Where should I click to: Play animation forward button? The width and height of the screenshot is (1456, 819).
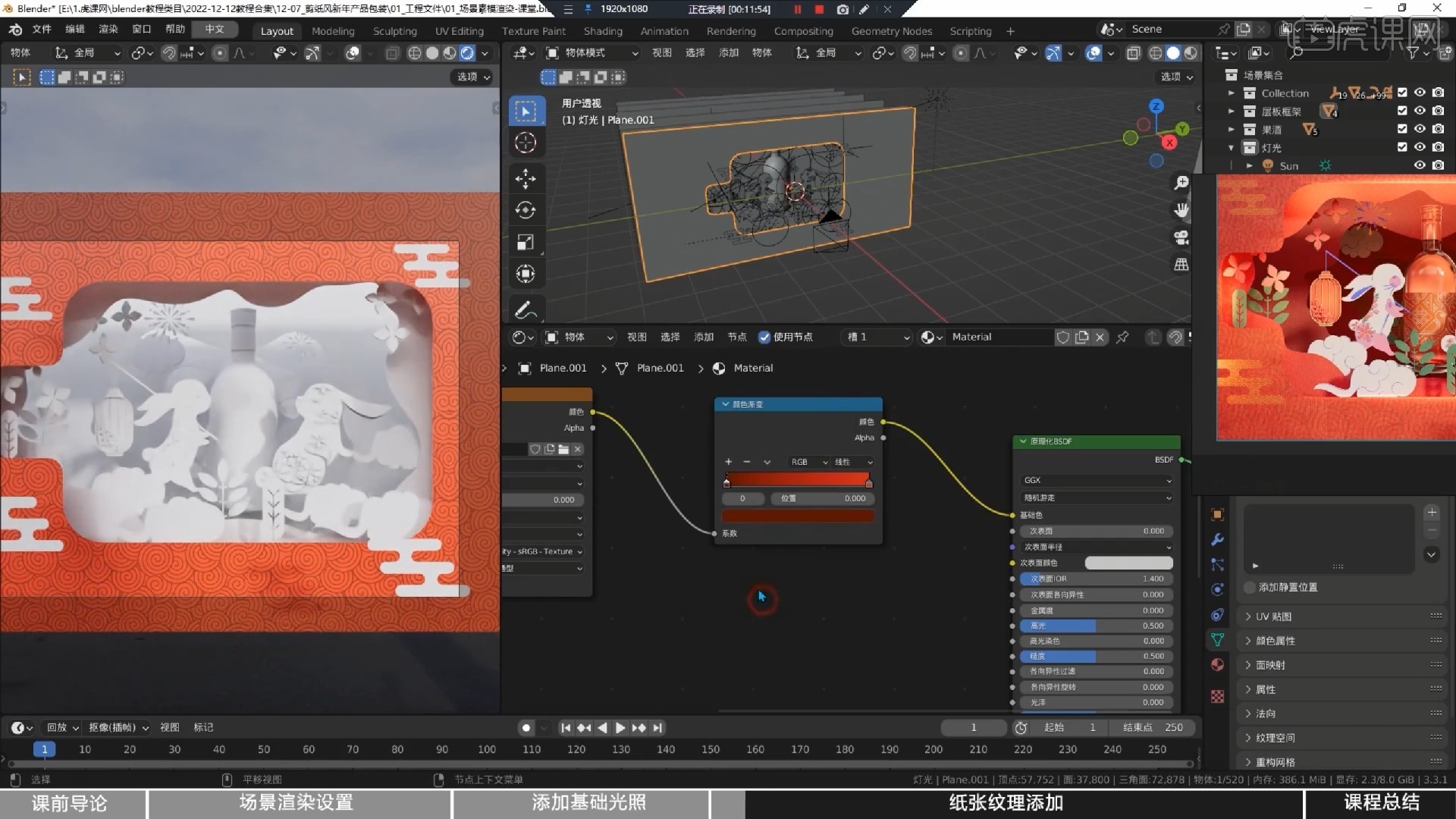coord(620,728)
